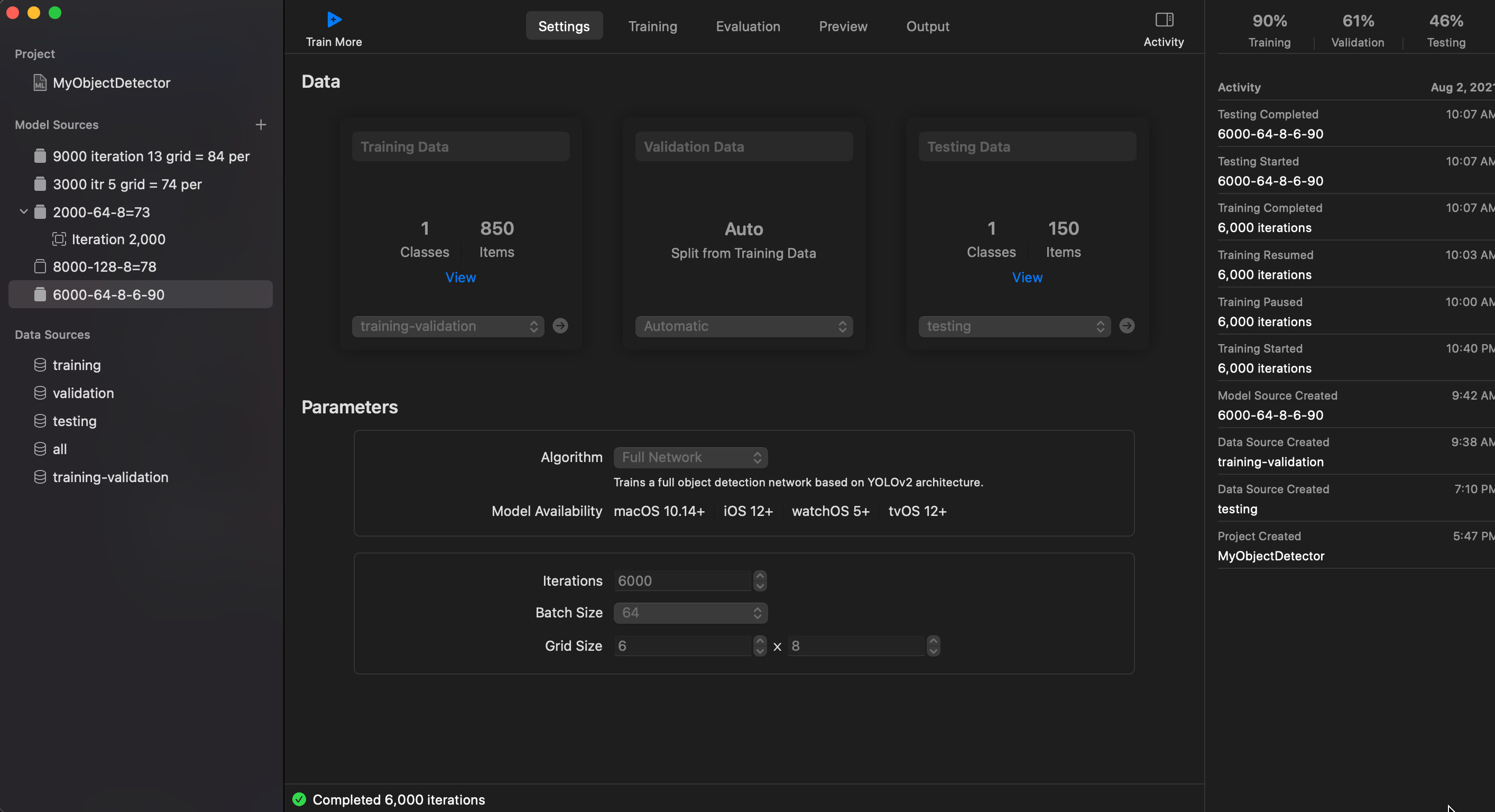This screenshot has width=1495, height=812.
Task: Click arrow icon next to testing dropdown
Action: point(1127,326)
